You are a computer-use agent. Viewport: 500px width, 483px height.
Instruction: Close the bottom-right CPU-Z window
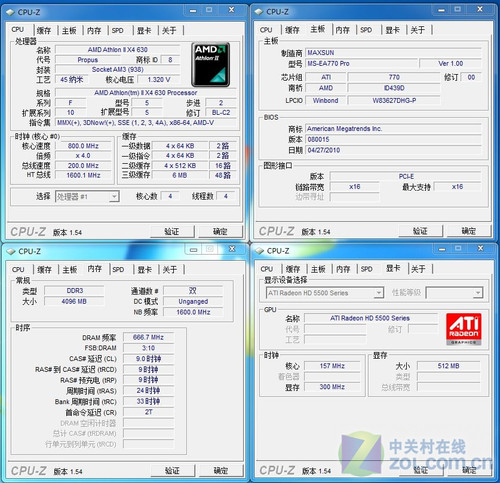(481, 249)
